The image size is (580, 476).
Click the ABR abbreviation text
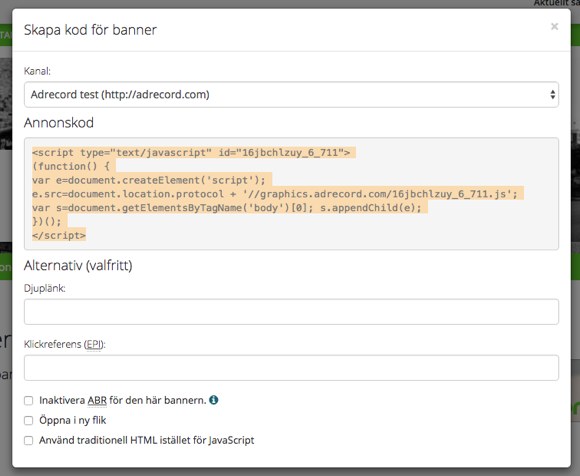click(x=97, y=401)
